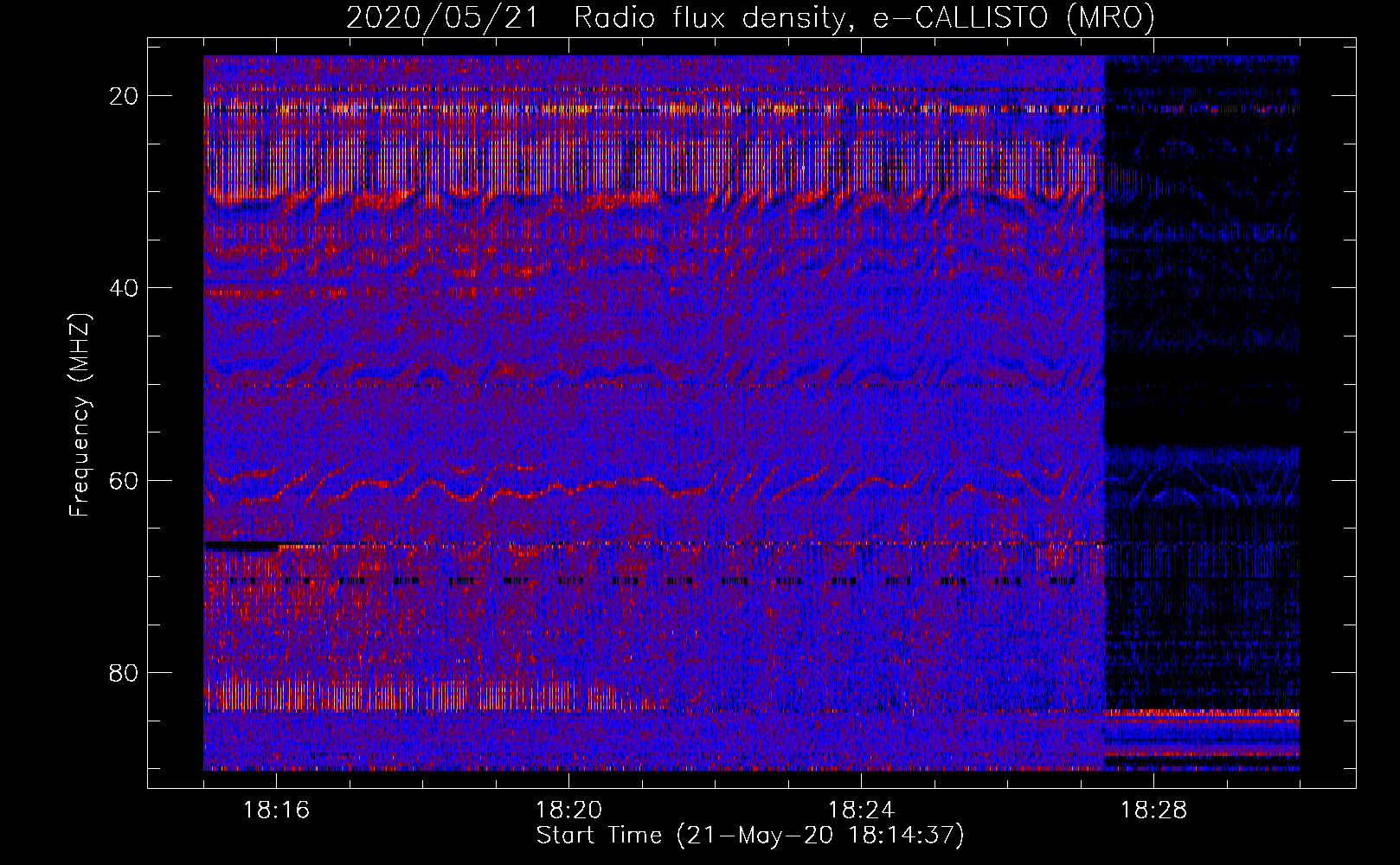Click the 18:20 time tick label
1400x865 pixels.
click(x=568, y=811)
